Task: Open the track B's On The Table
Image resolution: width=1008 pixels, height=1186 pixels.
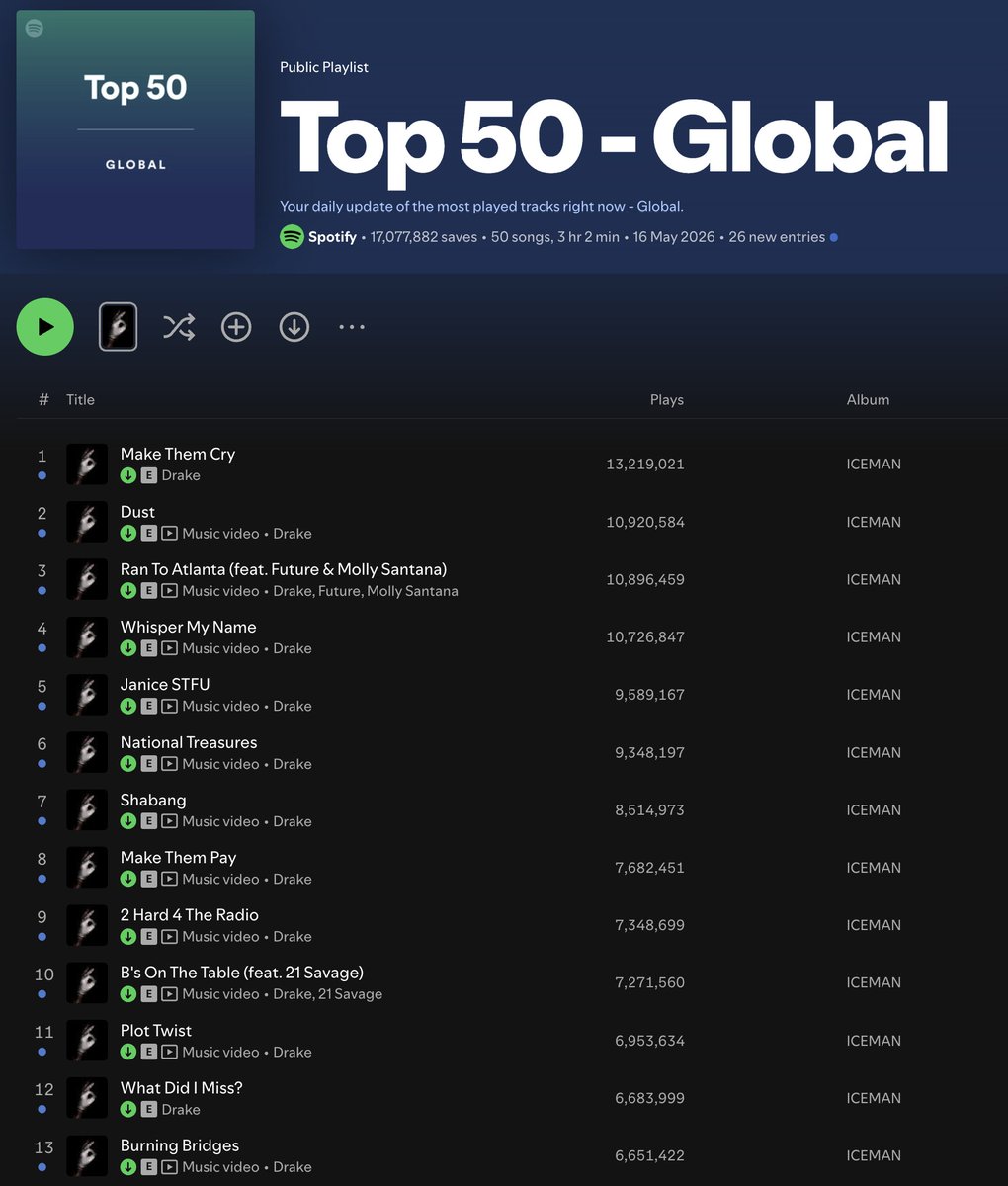Action: click(x=242, y=973)
